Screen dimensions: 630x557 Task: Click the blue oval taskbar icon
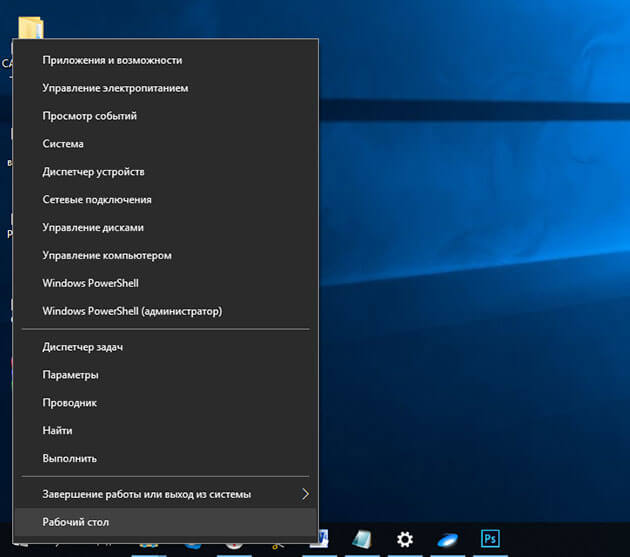tap(448, 540)
